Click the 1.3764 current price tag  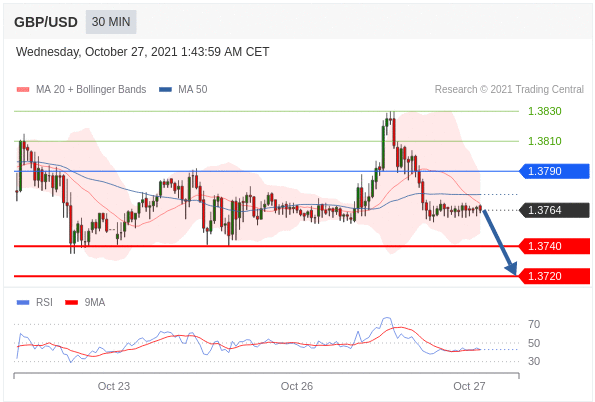(x=554, y=210)
